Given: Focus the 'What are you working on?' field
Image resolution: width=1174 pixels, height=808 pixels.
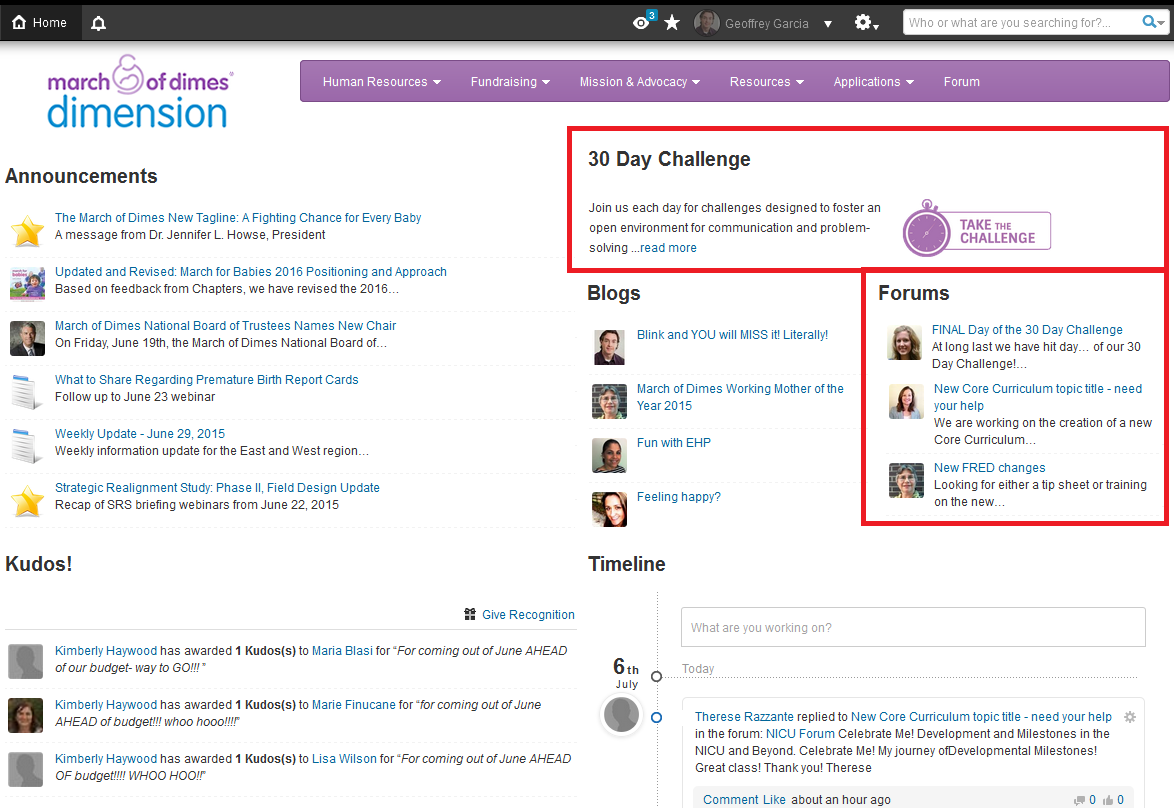Looking at the screenshot, I should click(x=912, y=628).
